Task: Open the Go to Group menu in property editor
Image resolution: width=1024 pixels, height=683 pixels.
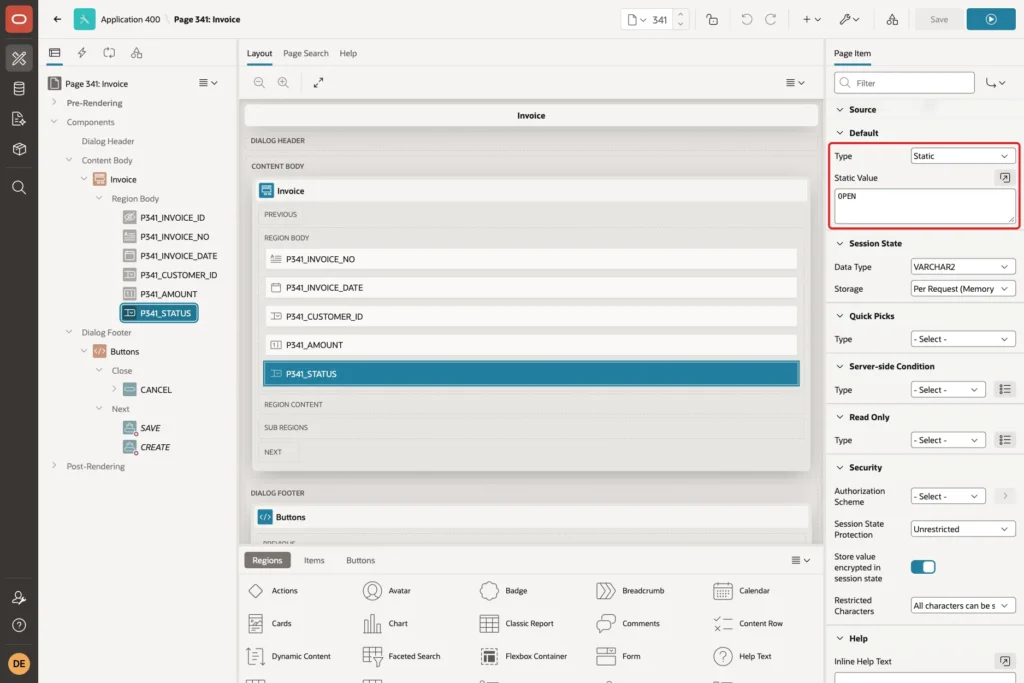Action: pyautogui.click(x=996, y=83)
